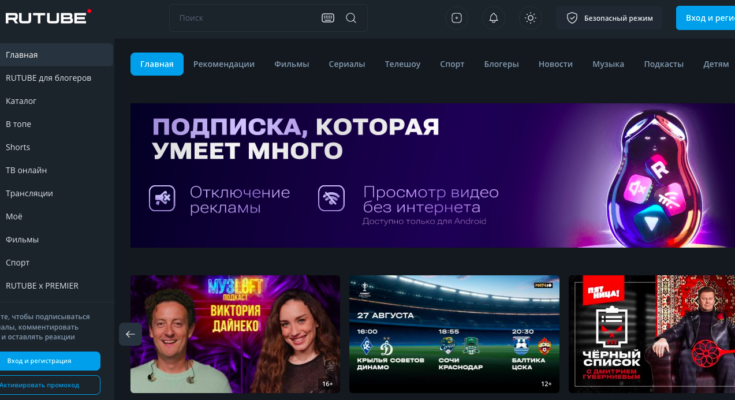Select the Сериалы tab

[346, 64]
